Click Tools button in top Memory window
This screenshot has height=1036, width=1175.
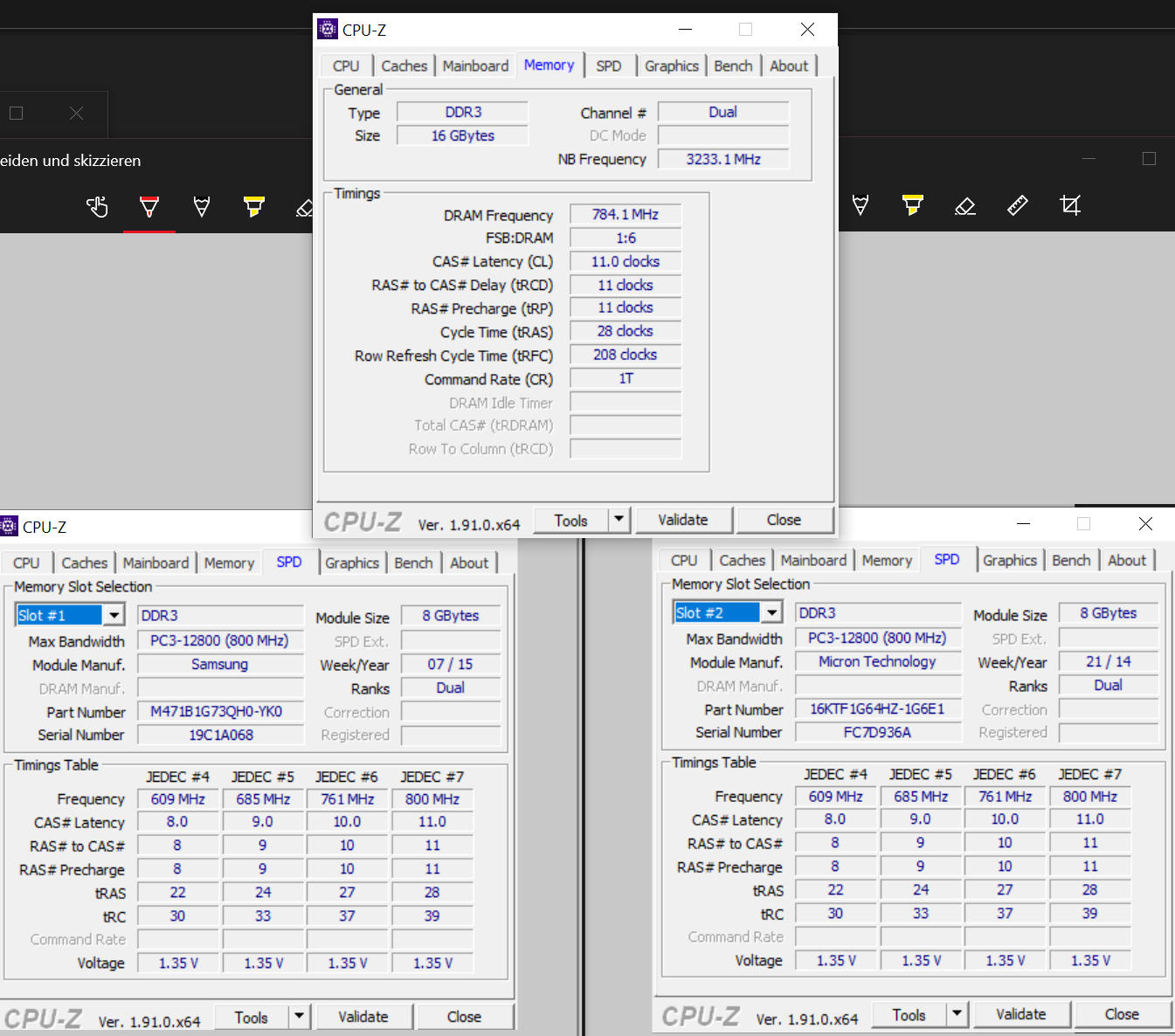pos(571,521)
